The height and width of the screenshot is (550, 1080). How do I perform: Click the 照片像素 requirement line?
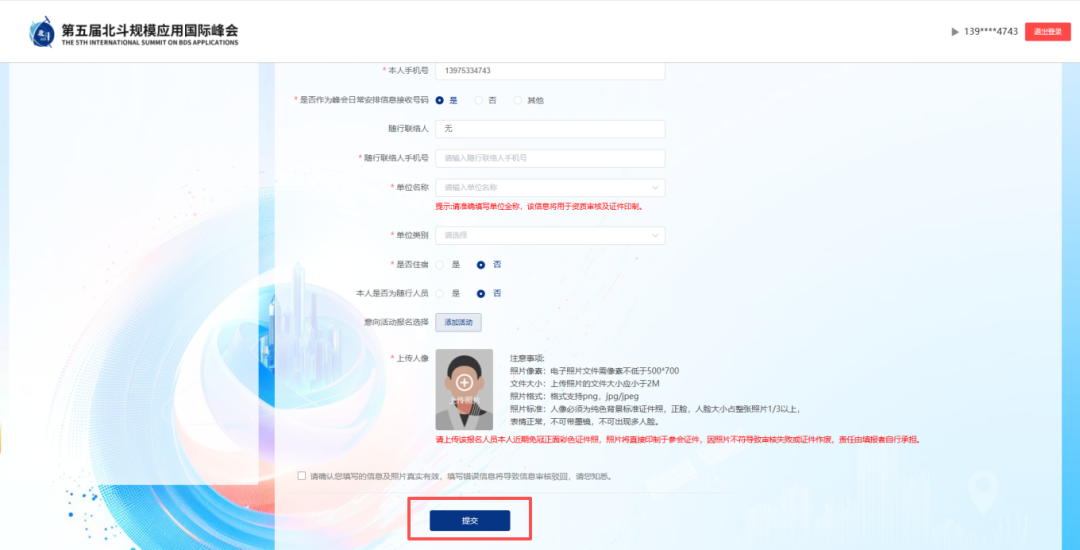[594, 370]
